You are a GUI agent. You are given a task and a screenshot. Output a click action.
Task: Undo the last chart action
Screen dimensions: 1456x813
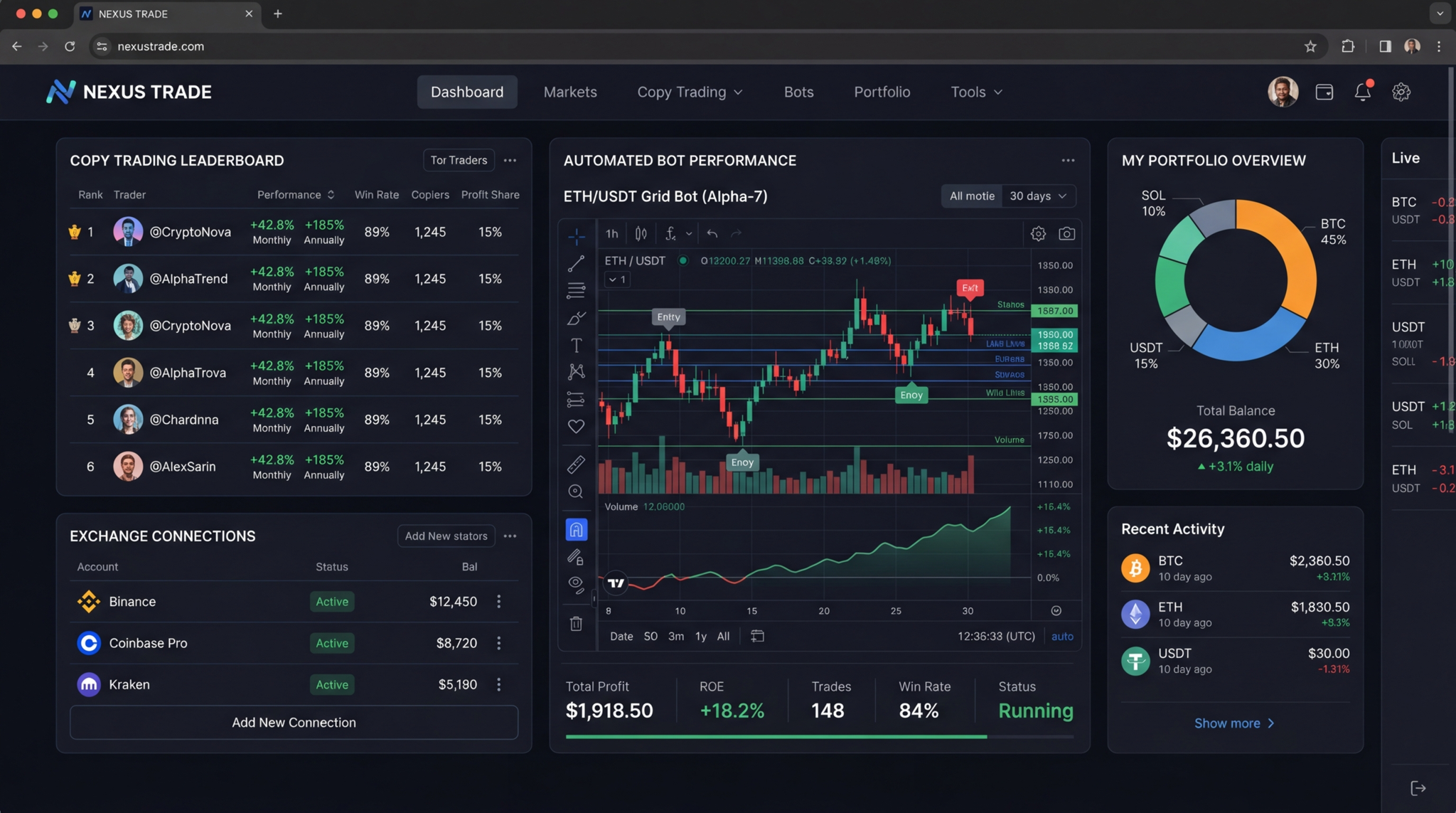click(x=712, y=233)
